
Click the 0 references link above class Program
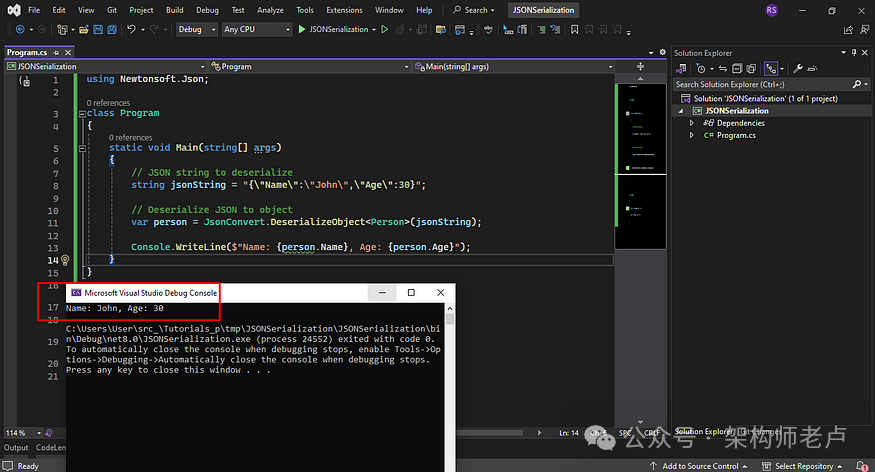point(108,103)
